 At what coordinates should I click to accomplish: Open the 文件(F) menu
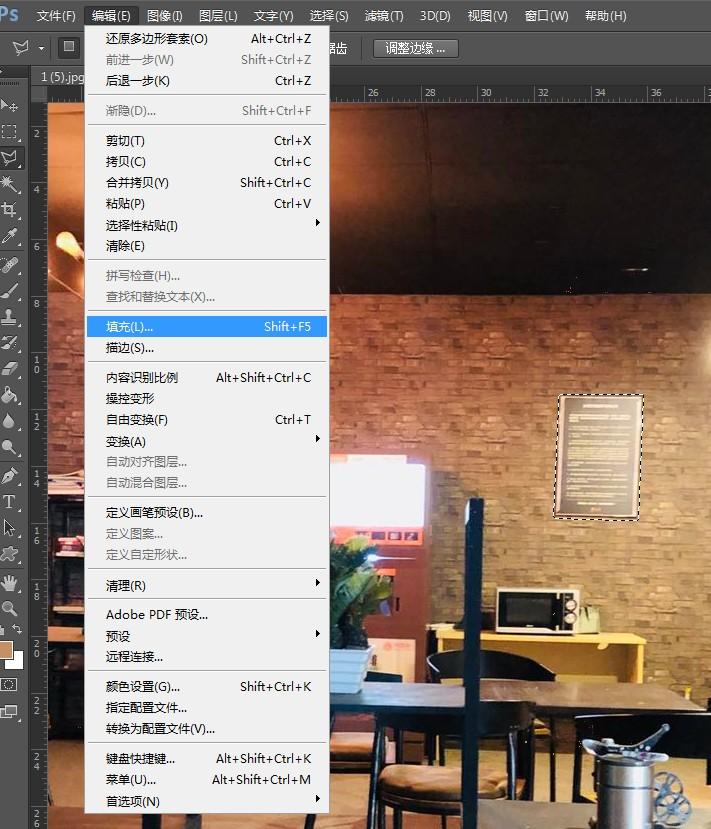click(56, 16)
